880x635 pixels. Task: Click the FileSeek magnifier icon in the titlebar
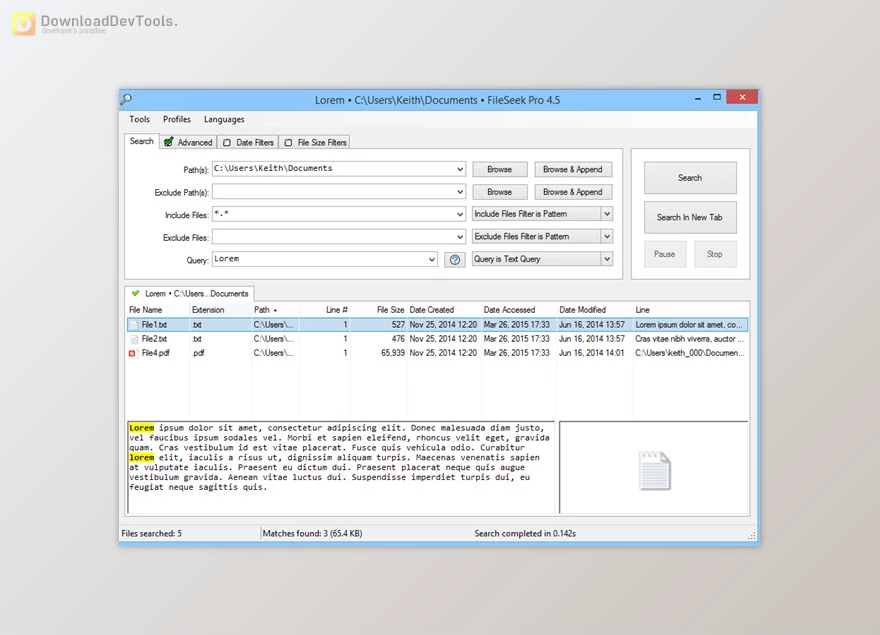pos(128,97)
